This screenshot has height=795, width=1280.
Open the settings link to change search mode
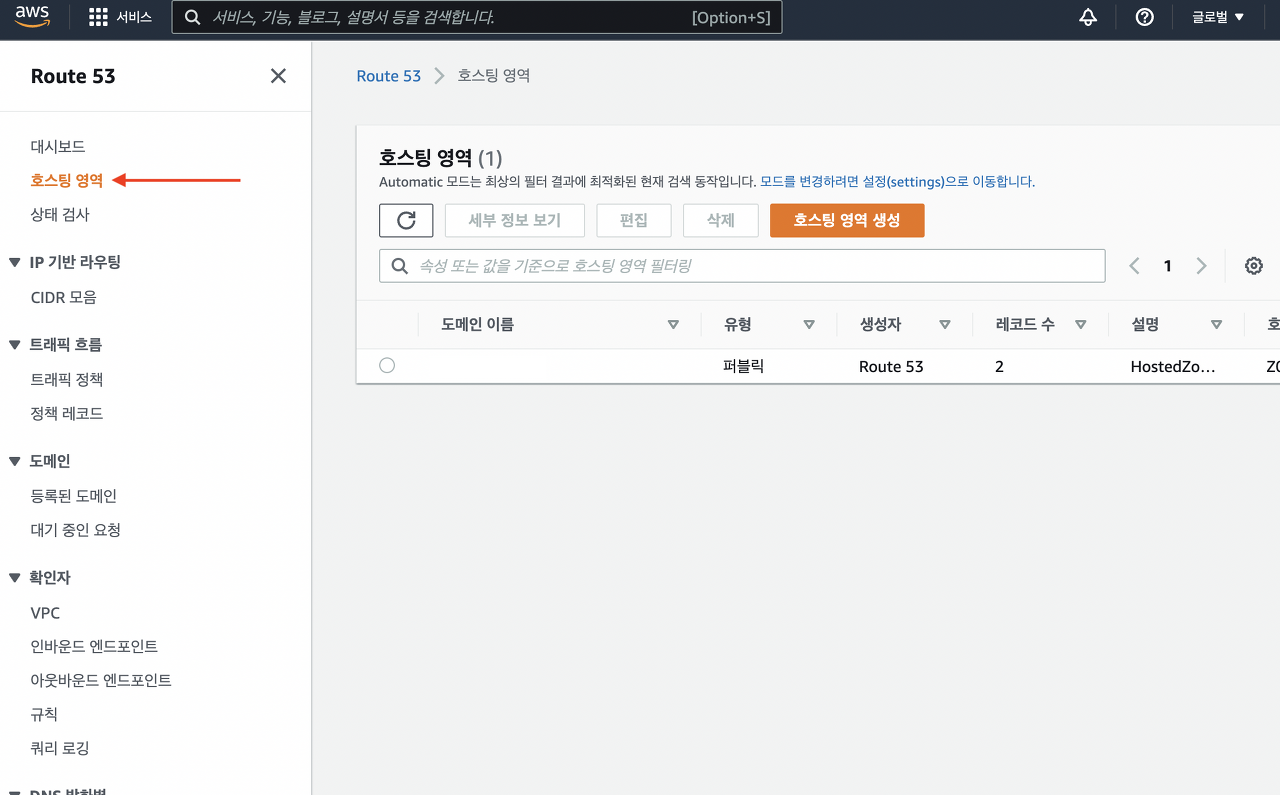(x=897, y=182)
